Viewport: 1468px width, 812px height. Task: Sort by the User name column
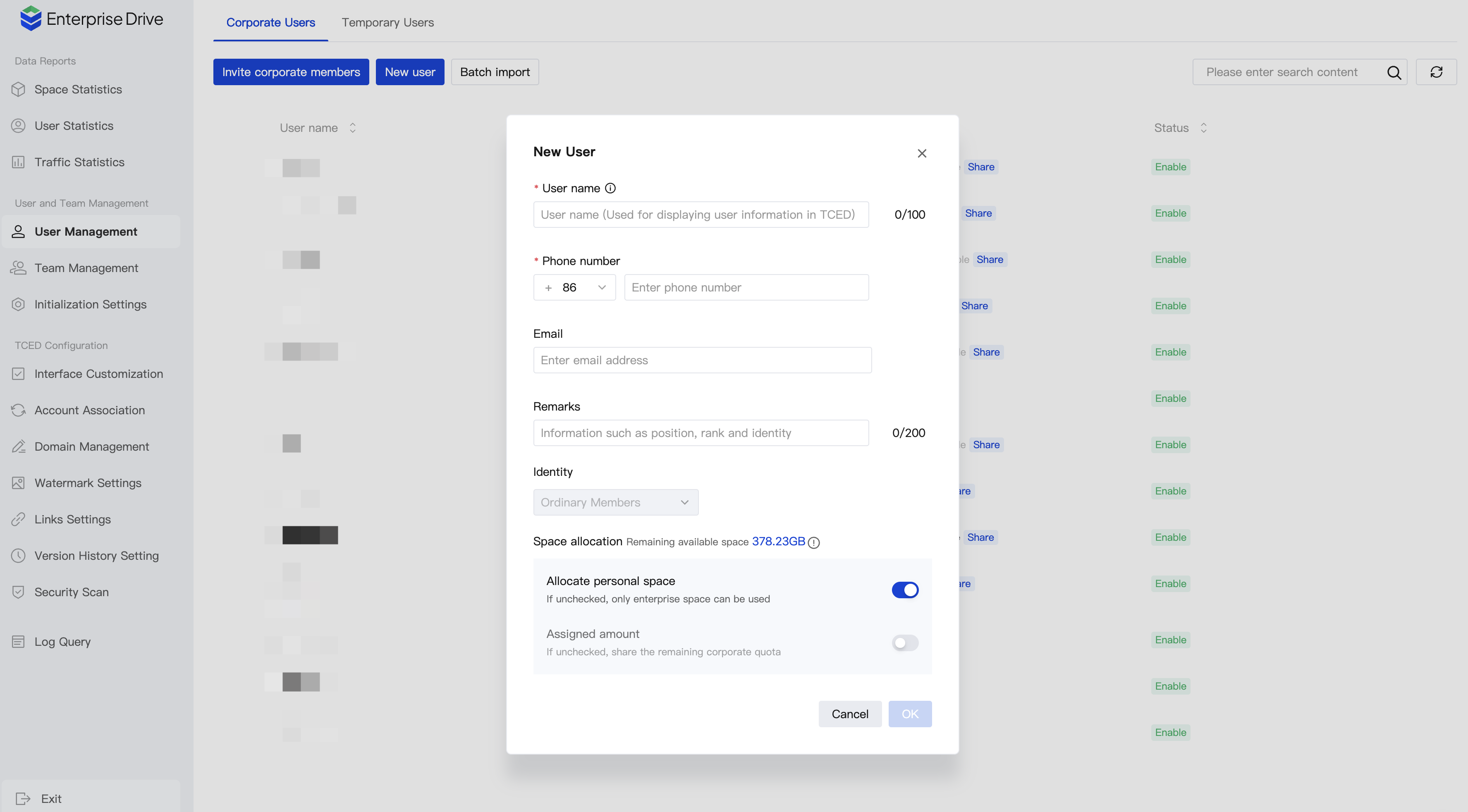point(352,128)
